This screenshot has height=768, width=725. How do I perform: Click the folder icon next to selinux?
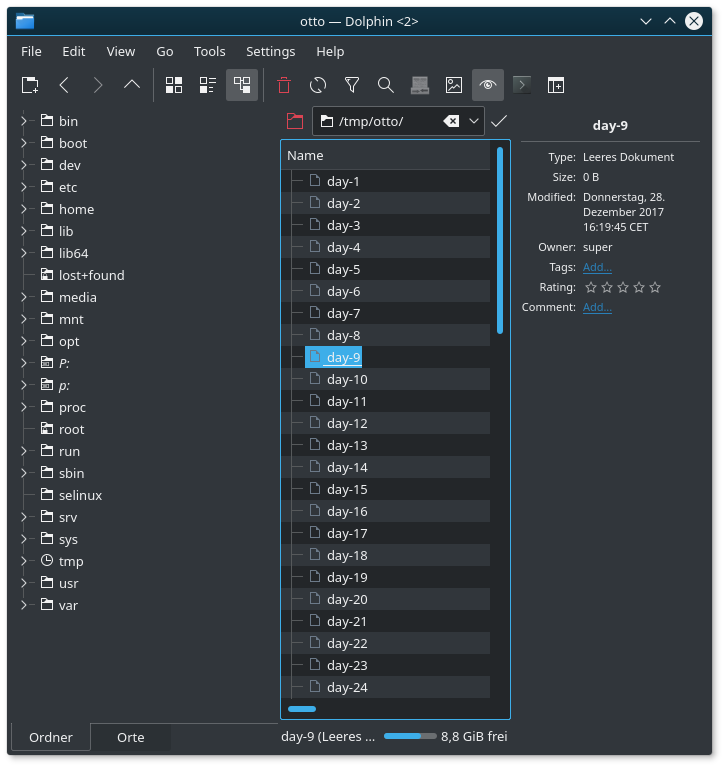[47, 494]
